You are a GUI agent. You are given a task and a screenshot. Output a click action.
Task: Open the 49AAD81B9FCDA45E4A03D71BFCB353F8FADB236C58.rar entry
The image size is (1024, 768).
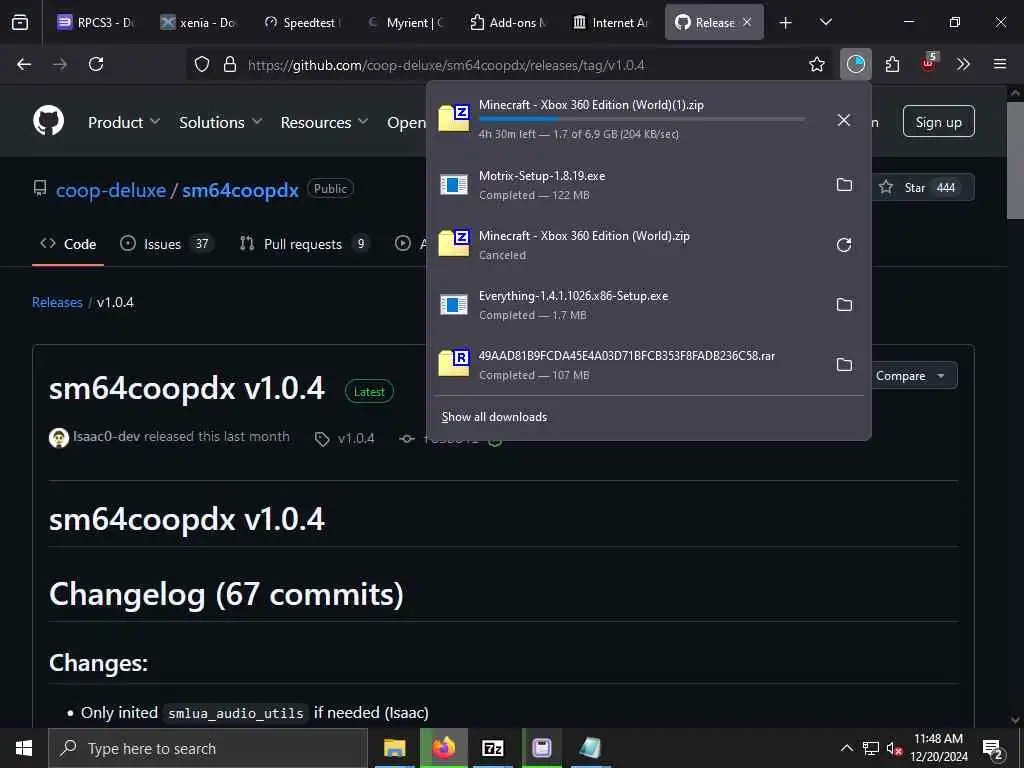click(x=628, y=365)
